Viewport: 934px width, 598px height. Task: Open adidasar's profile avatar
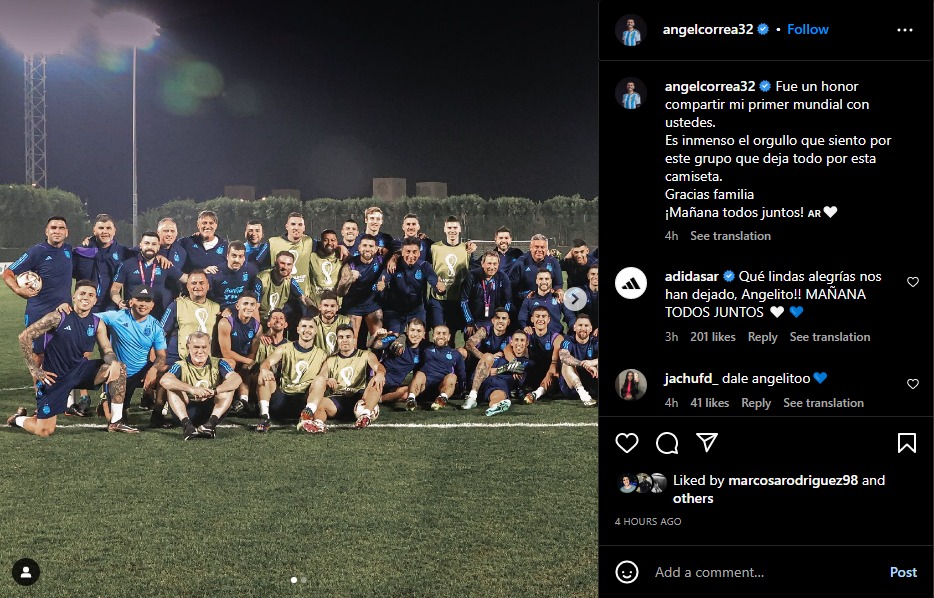(x=631, y=283)
